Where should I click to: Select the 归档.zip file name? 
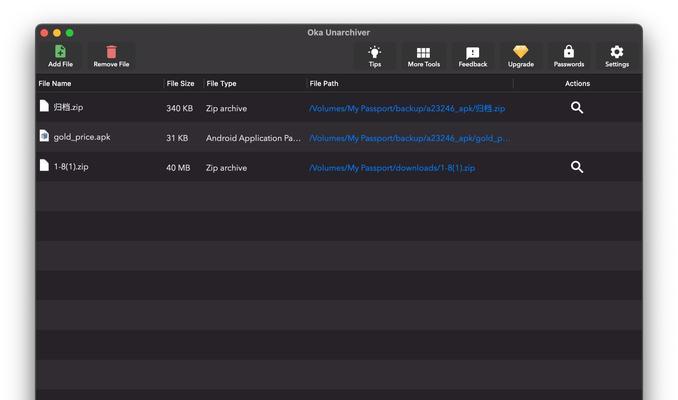coord(68,107)
